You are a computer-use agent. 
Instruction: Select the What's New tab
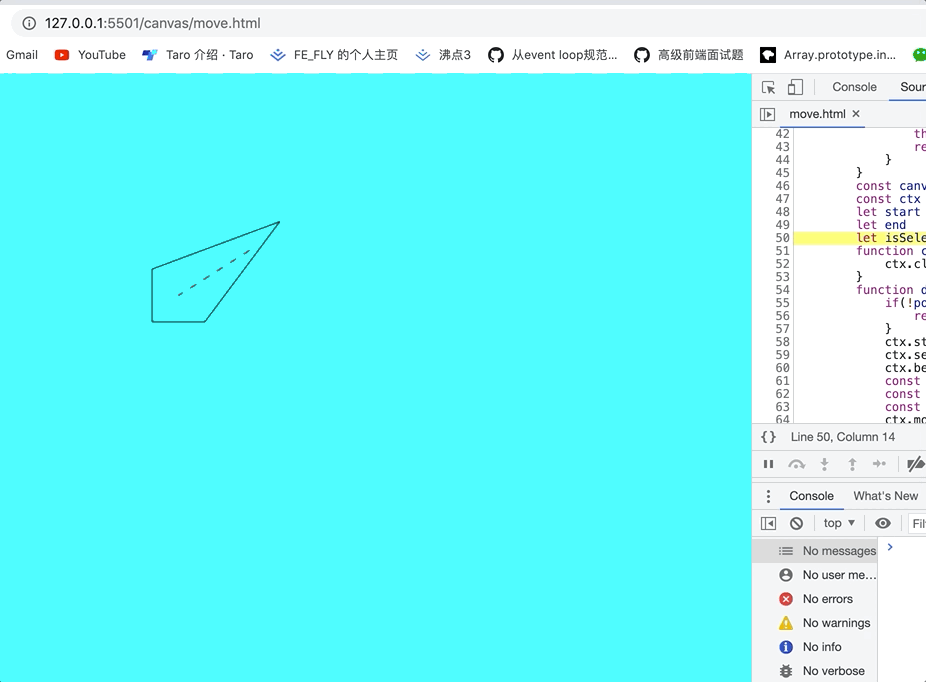point(885,496)
